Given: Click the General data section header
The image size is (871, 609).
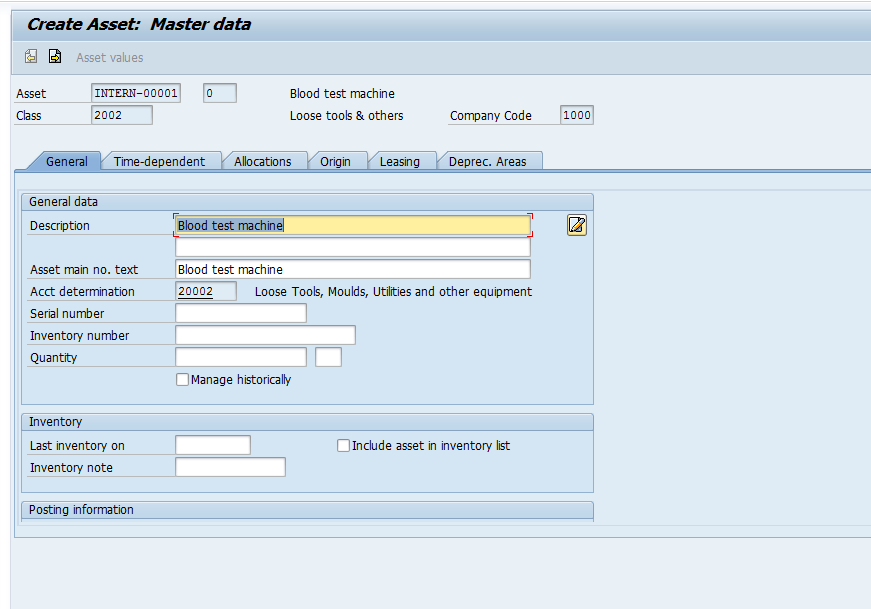Looking at the screenshot, I should 307,202.
